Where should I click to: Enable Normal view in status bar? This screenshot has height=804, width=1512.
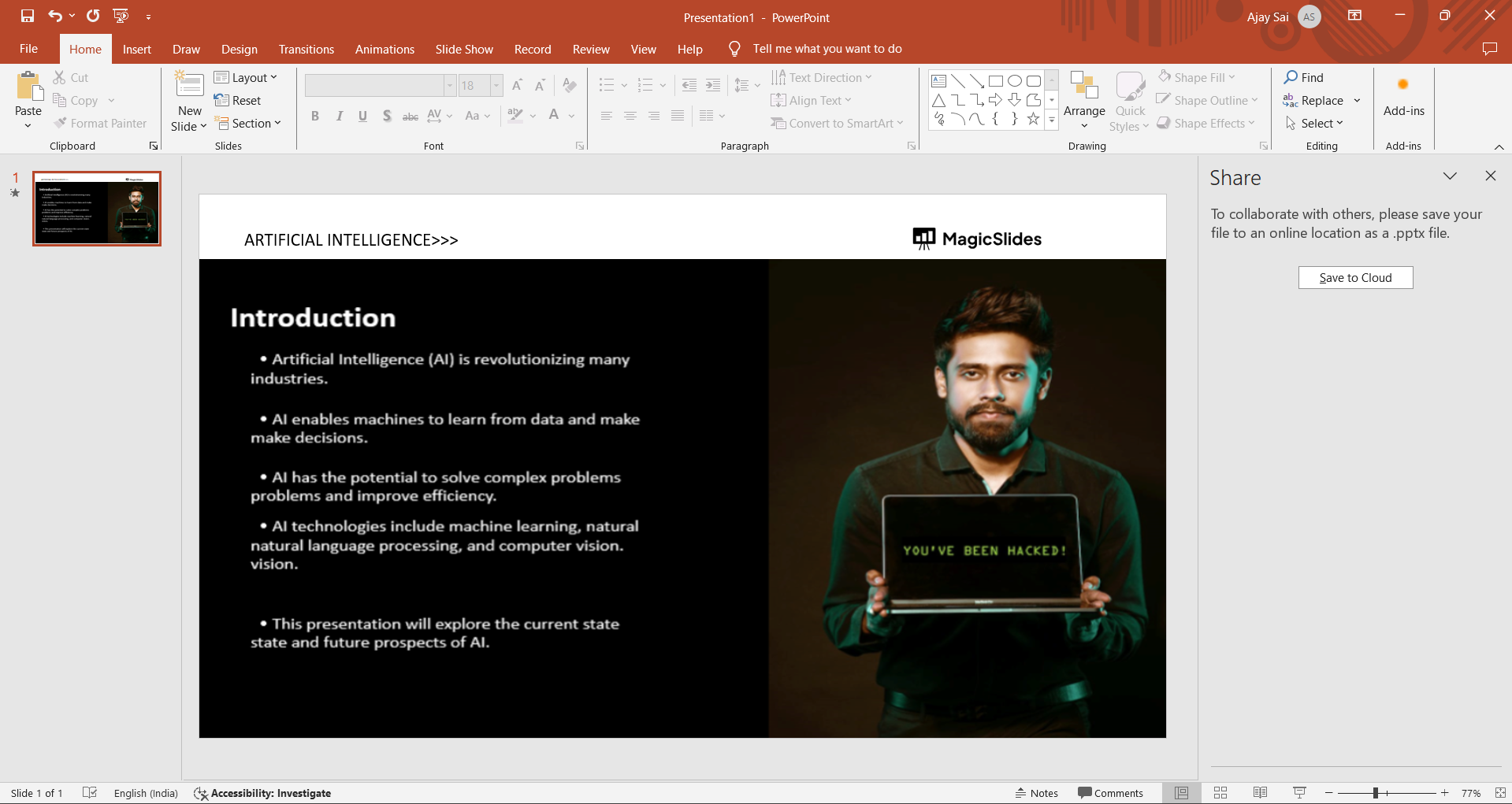1181,793
